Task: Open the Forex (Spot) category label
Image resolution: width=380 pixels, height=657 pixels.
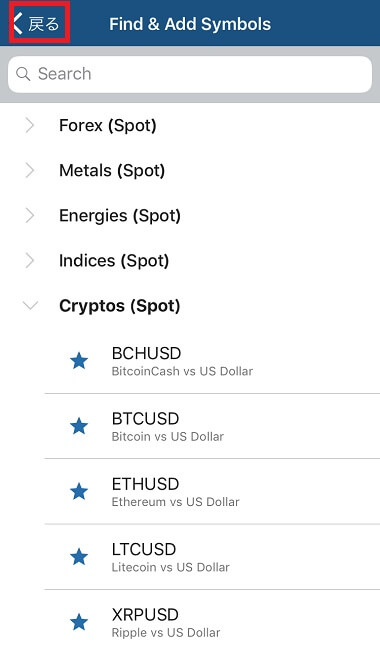Action: click(108, 126)
